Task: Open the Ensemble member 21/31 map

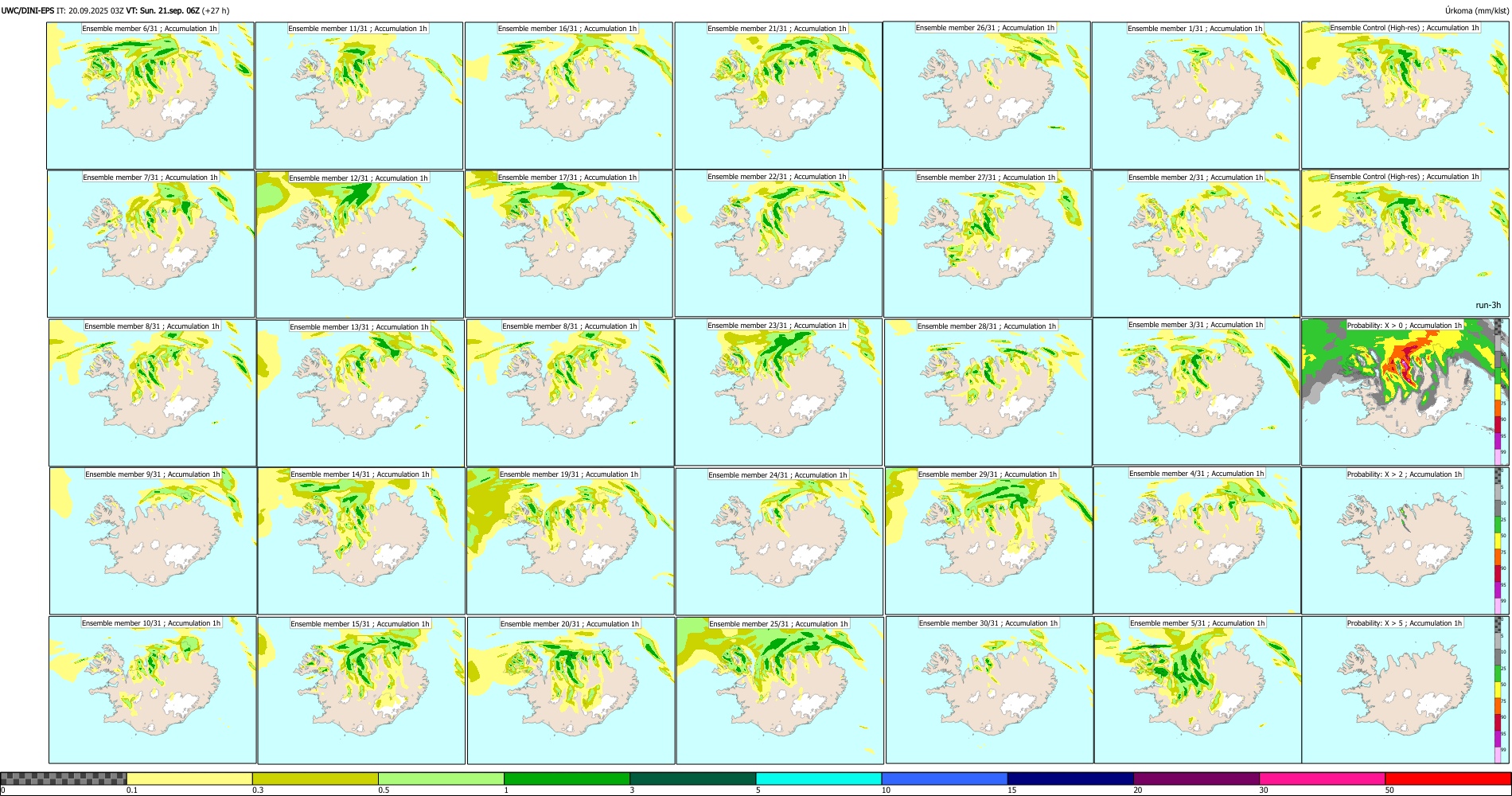Action: [x=778, y=95]
